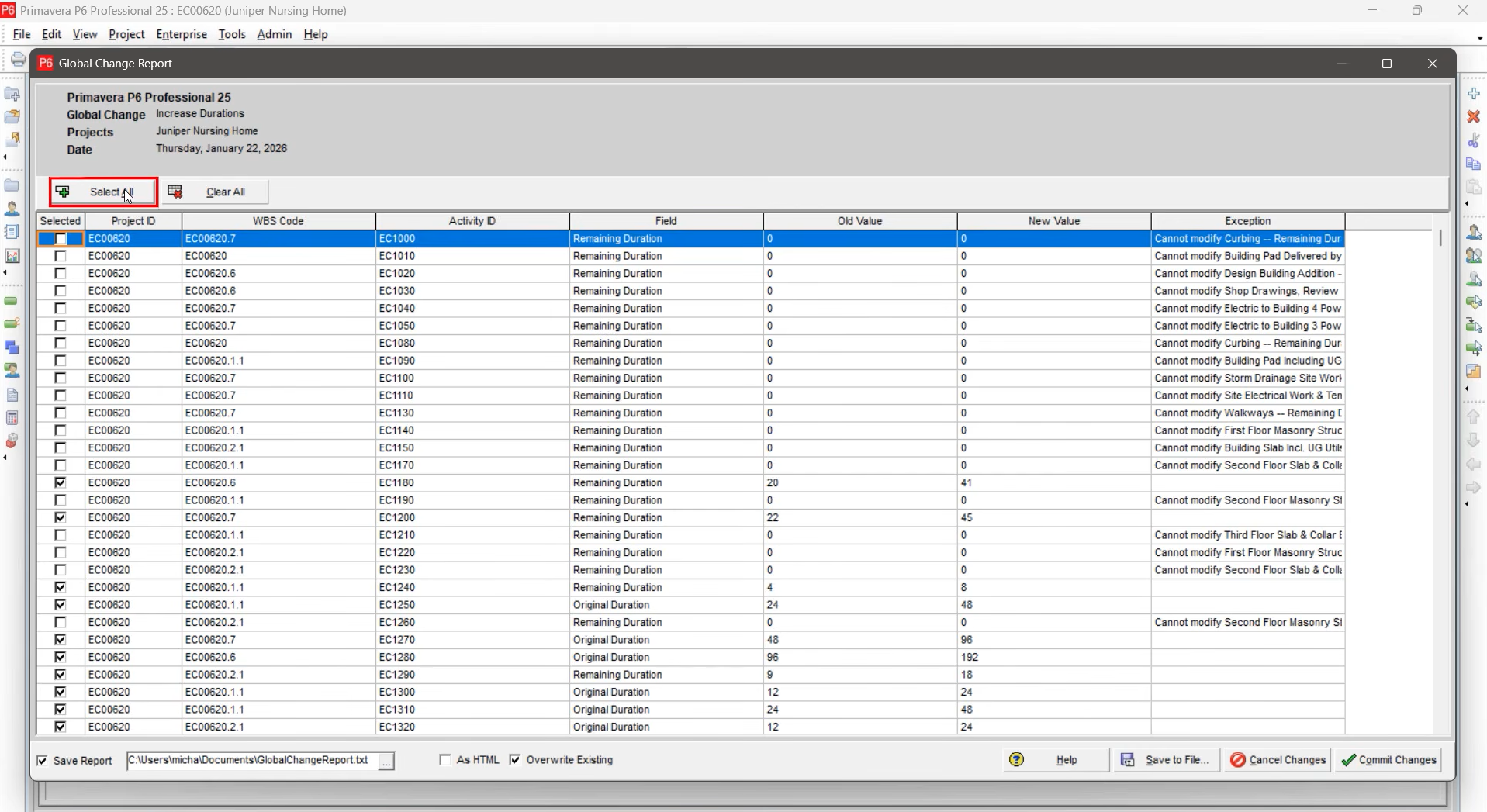This screenshot has height=812, width=1487.
Task: Click the red X Delete icon
Action: pyautogui.click(x=1473, y=116)
